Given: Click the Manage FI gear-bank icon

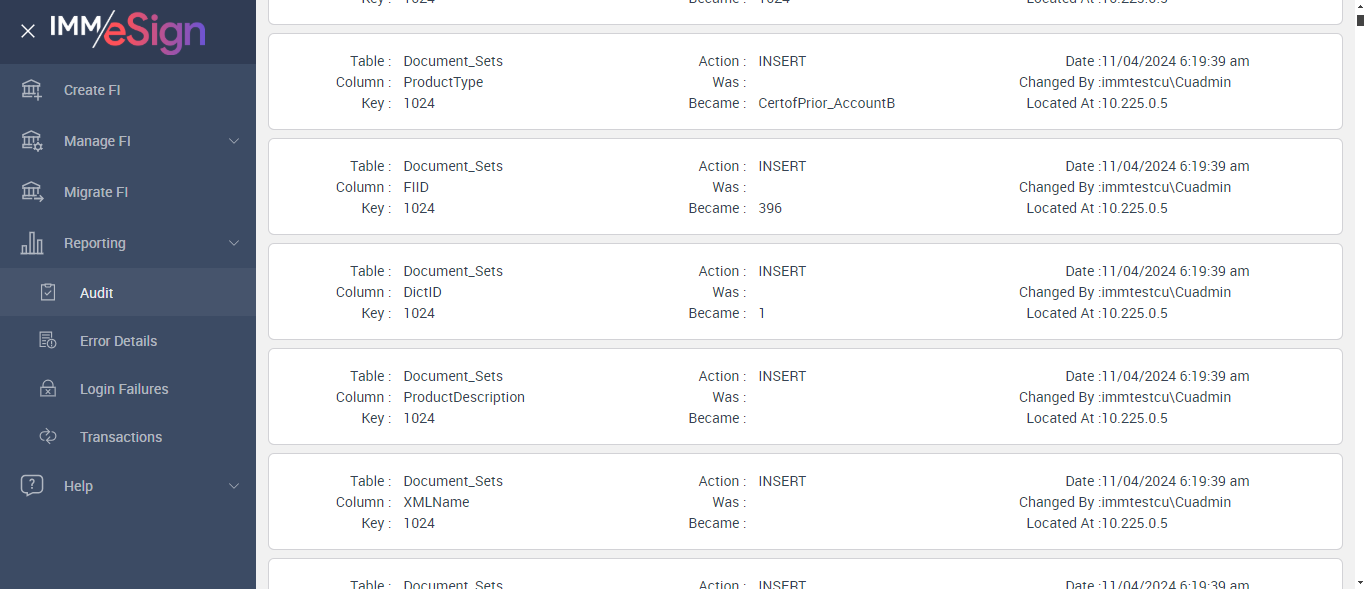Looking at the screenshot, I should pos(32,141).
